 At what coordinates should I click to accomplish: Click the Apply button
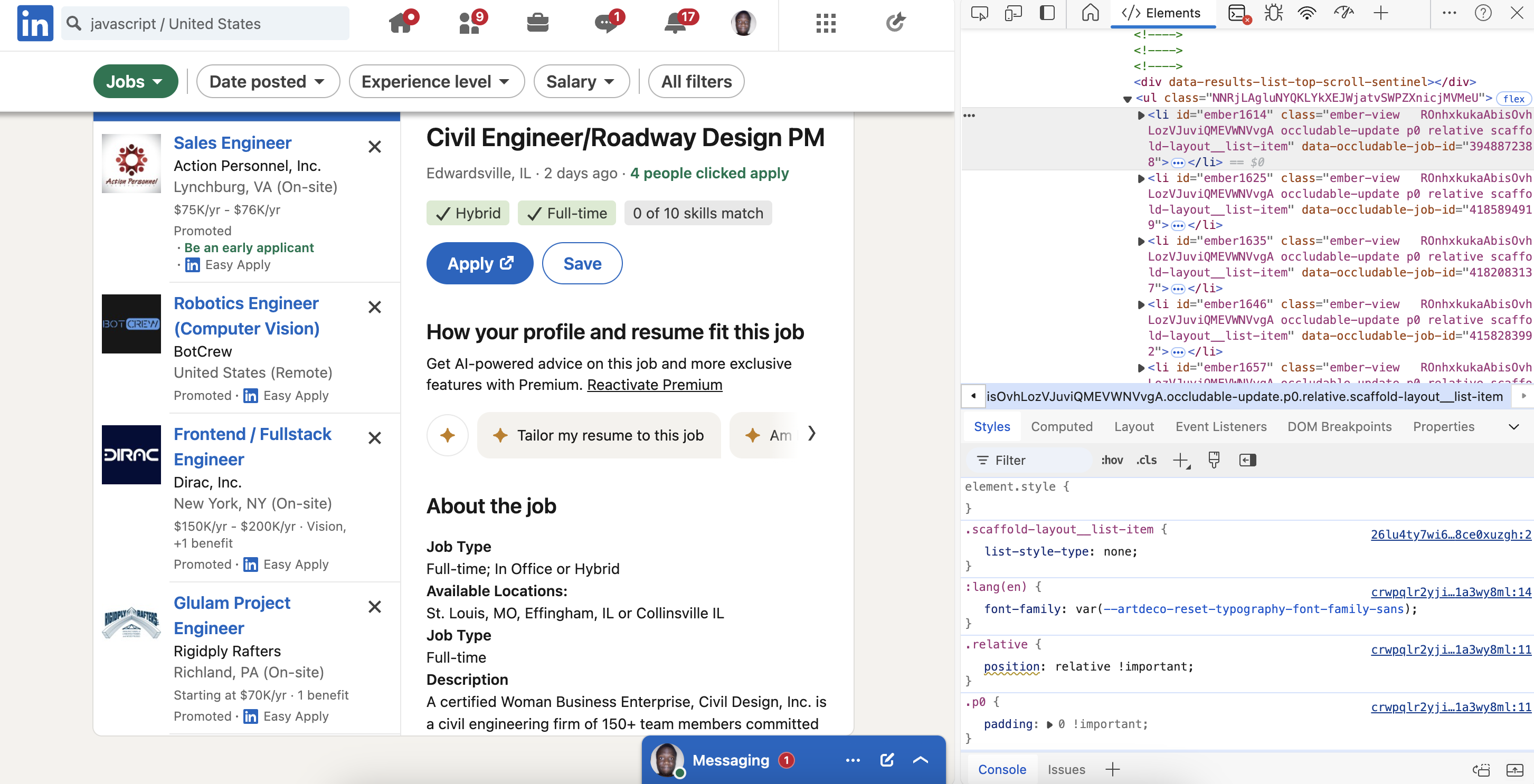pos(479,264)
